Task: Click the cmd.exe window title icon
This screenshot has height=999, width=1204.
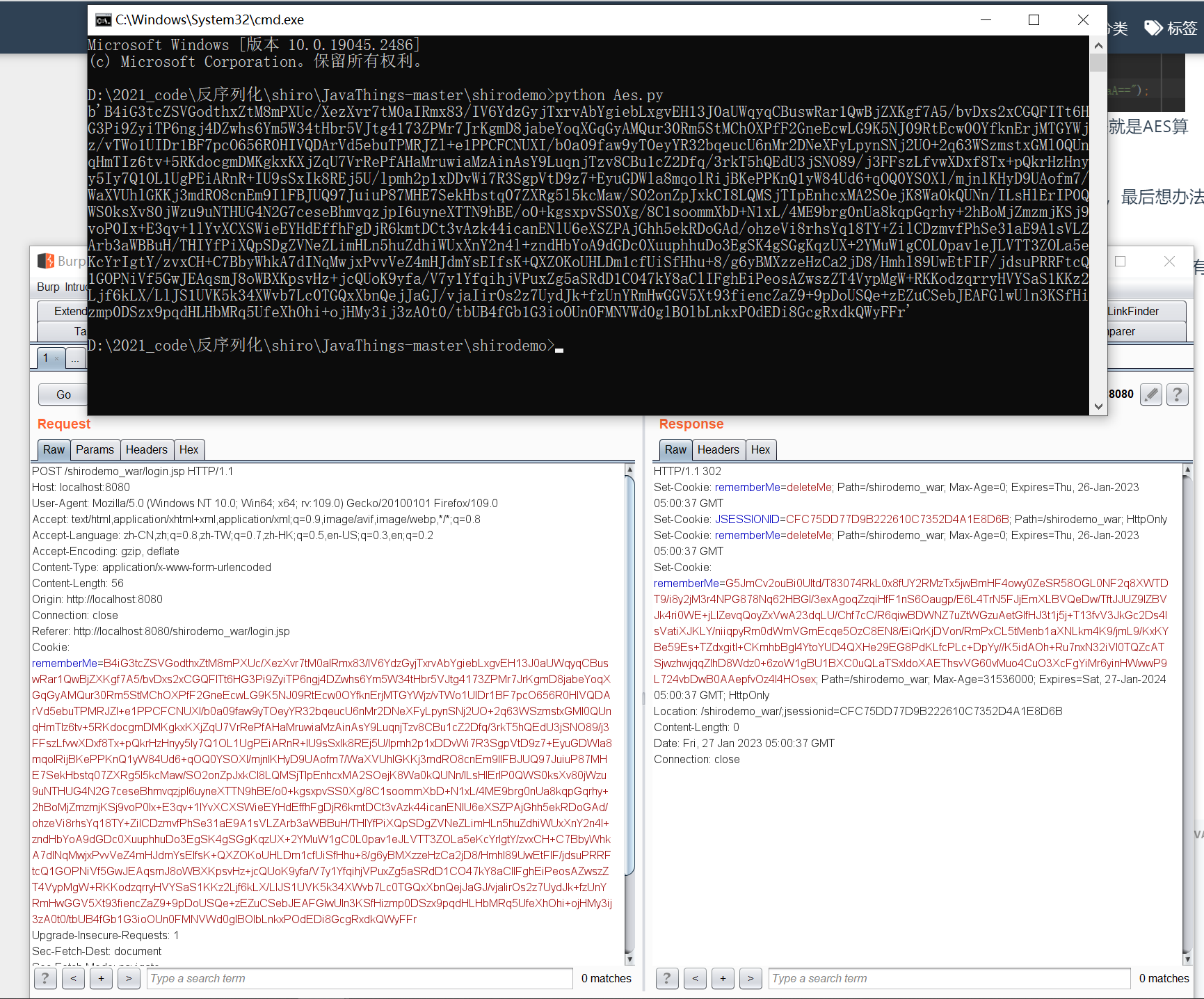Action: (x=103, y=20)
